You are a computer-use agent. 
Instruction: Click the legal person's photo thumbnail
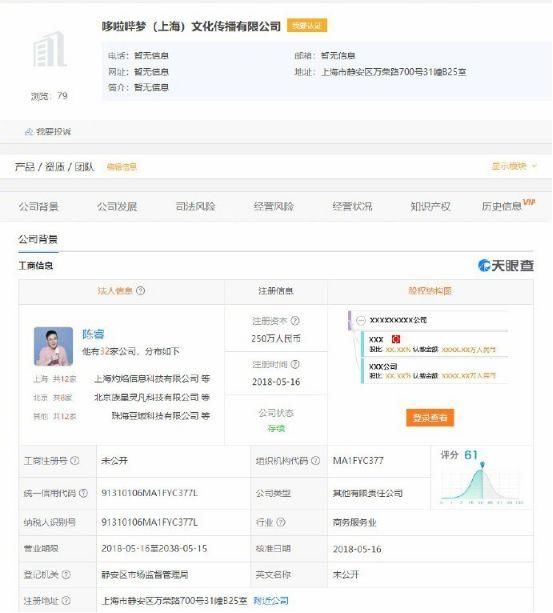coord(53,346)
